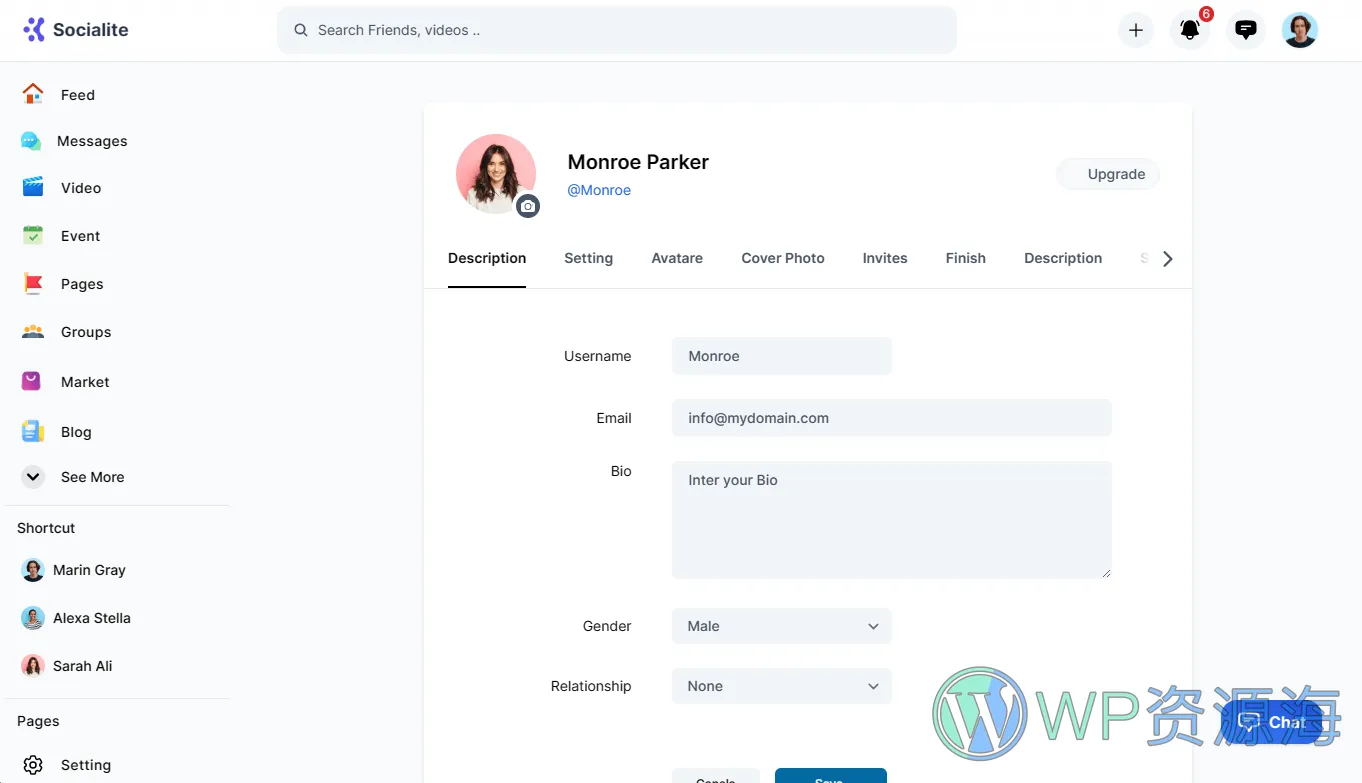Open the messages chat bubble icon in header
Viewport: 1362px width, 783px height.
[1245, 30]
